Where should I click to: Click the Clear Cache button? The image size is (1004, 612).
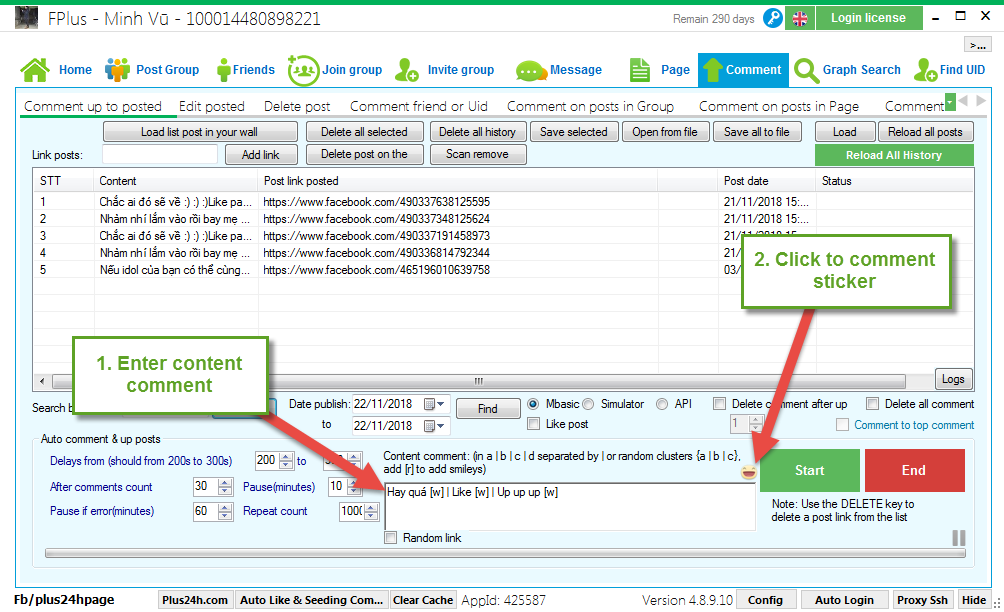[423, 600]
